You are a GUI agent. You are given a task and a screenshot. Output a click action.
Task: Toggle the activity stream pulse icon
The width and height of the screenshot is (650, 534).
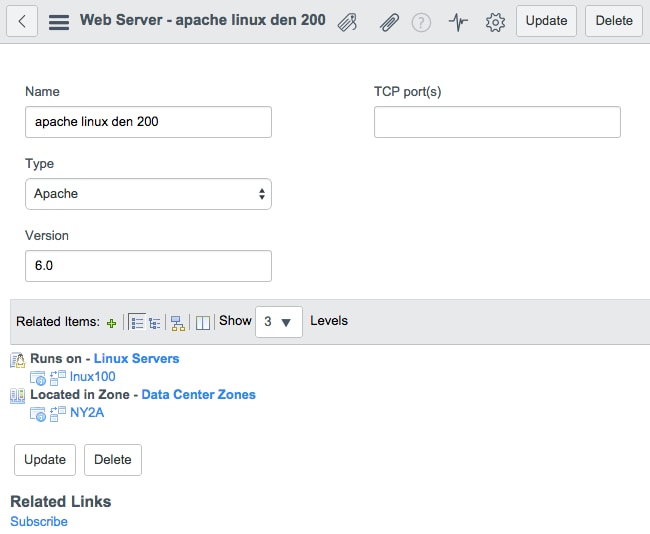[x=458, y=22]
